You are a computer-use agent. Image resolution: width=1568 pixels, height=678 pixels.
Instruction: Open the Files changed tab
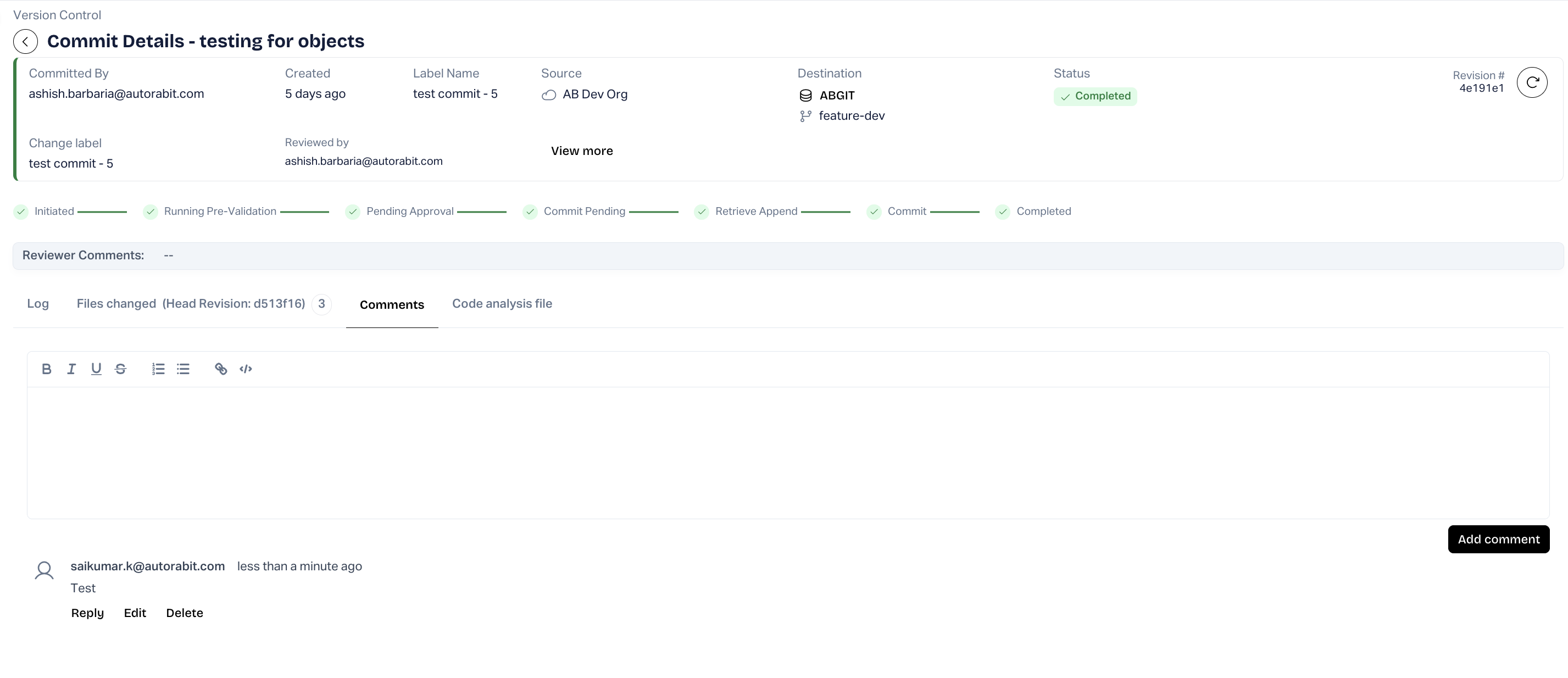point(191,304)
